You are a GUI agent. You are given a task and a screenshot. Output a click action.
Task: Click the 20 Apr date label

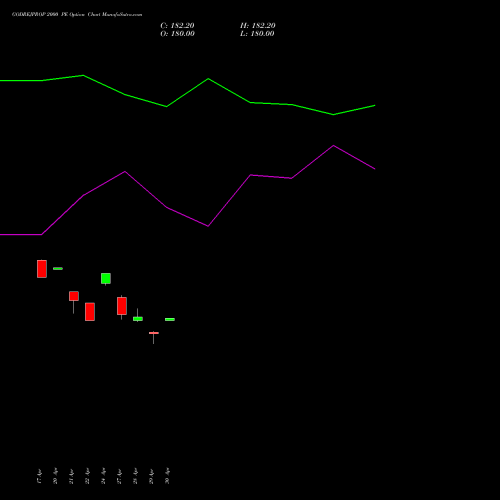tap(55, 476)
